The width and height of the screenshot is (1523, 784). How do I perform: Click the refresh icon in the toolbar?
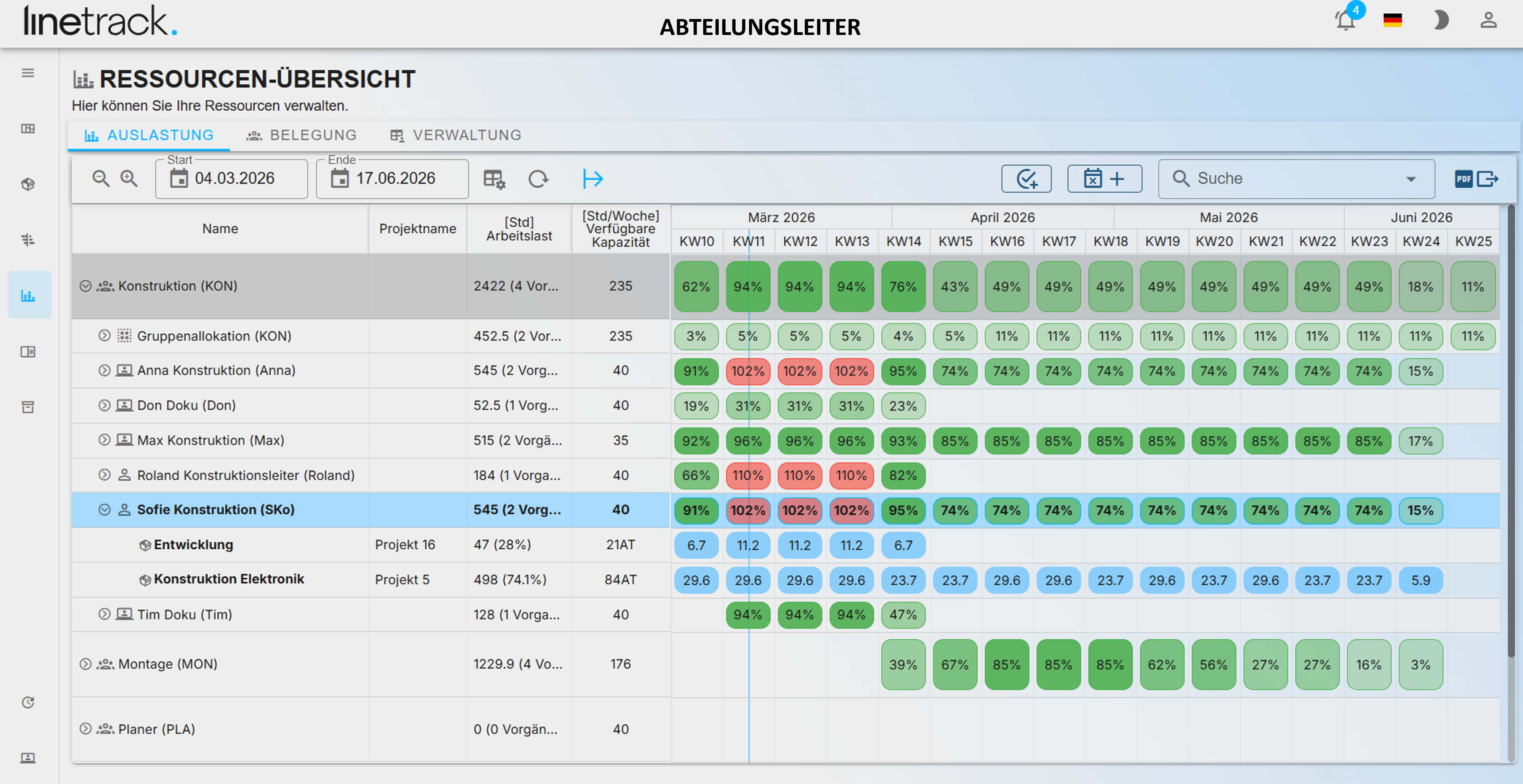point(538,179)
